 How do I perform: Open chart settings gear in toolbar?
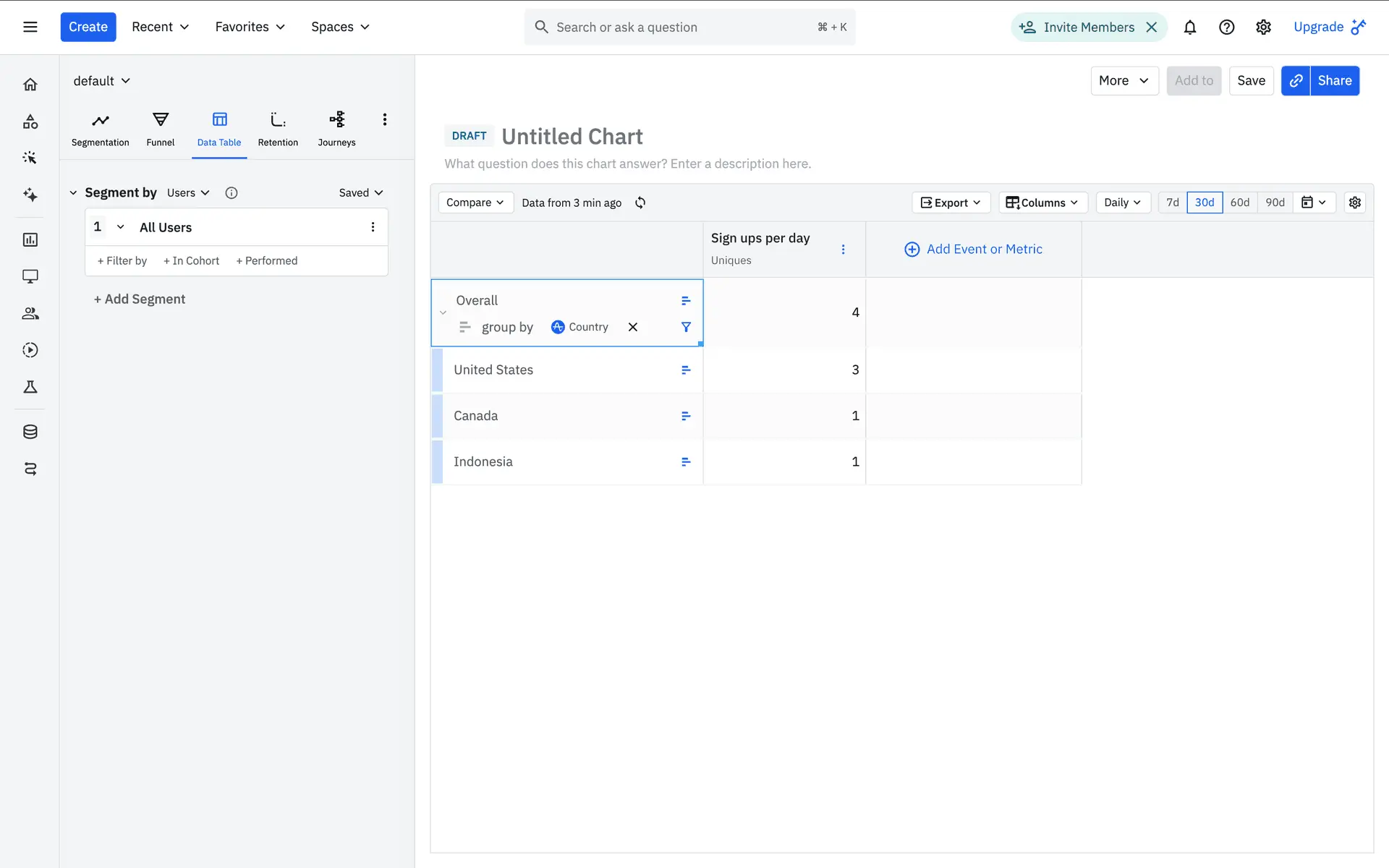pos(1354,203)
